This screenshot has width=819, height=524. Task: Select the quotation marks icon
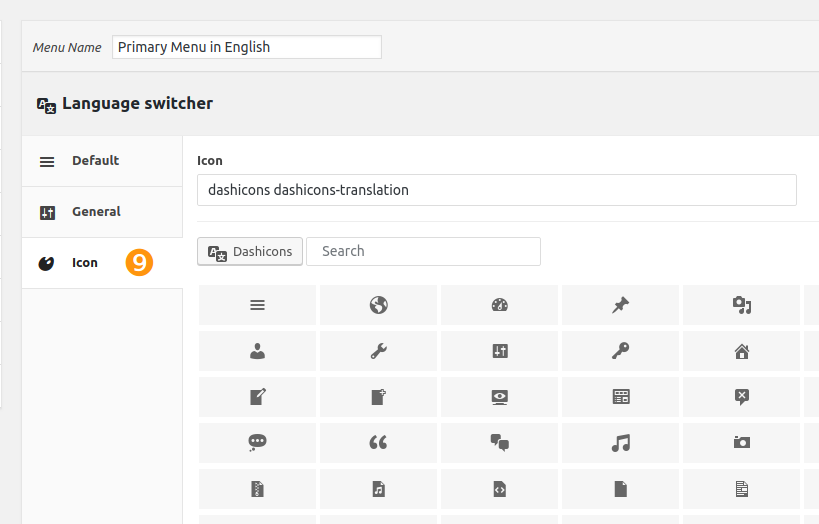click(378, 443)
